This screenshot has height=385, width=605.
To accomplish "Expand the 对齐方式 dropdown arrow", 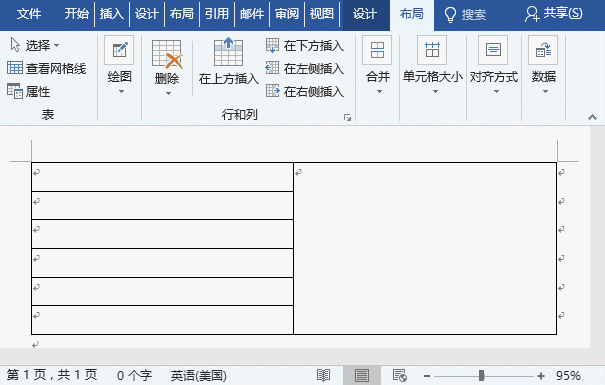I will click(496, 92).
